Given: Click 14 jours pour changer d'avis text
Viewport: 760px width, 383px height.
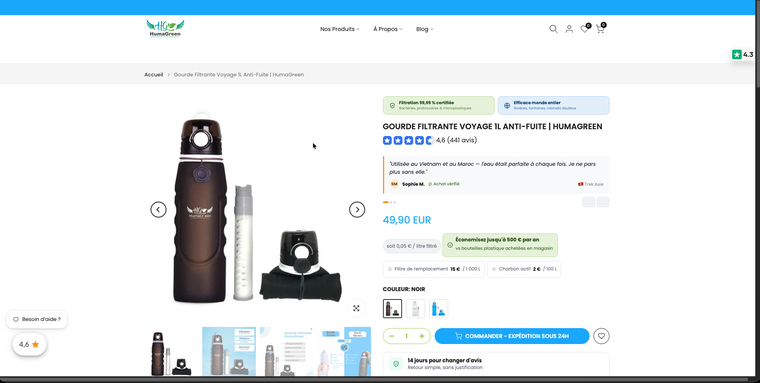Looking at the screenshot, I should tap(444, 361).
